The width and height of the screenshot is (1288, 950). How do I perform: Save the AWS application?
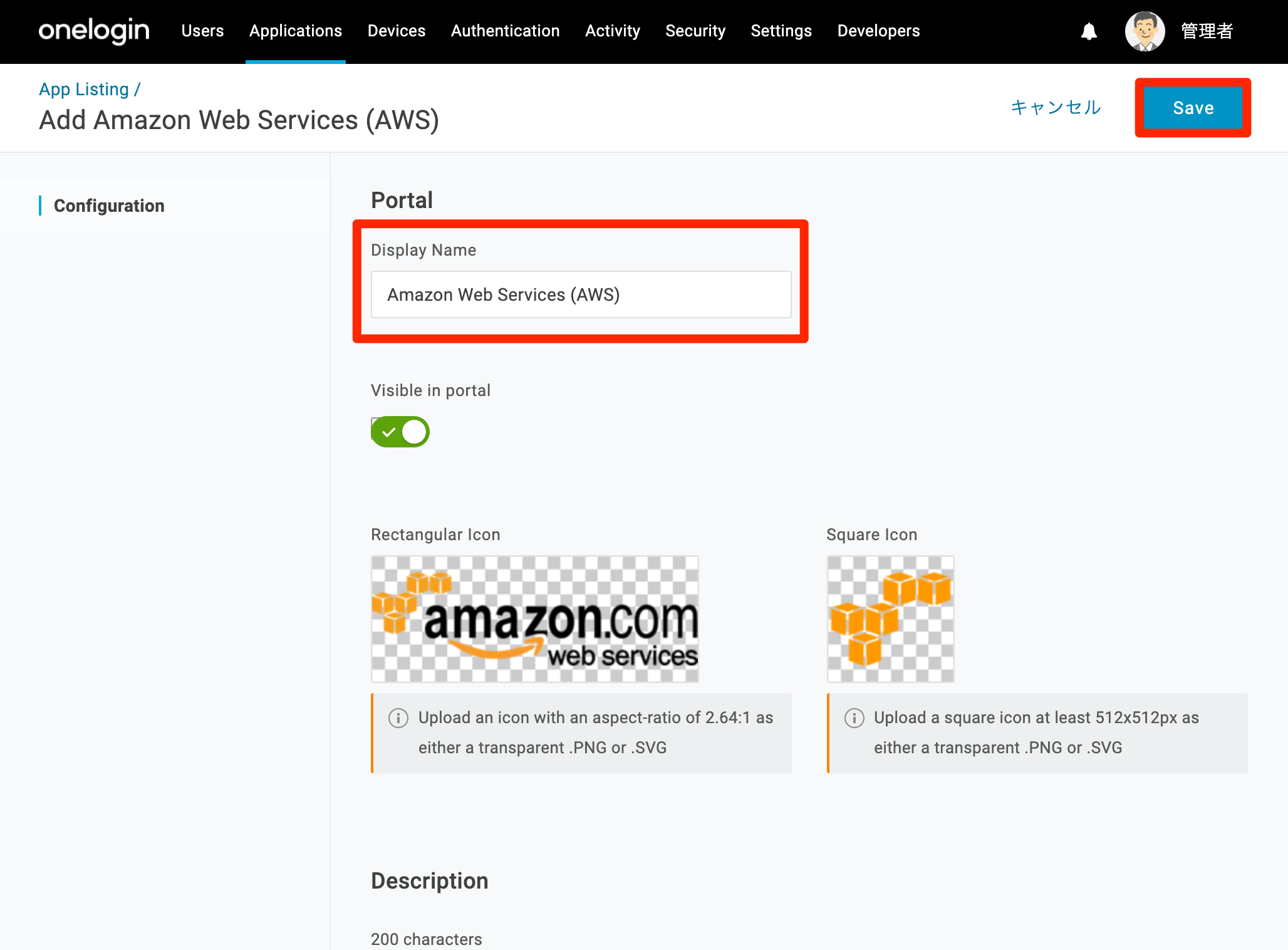[1193, 108]
